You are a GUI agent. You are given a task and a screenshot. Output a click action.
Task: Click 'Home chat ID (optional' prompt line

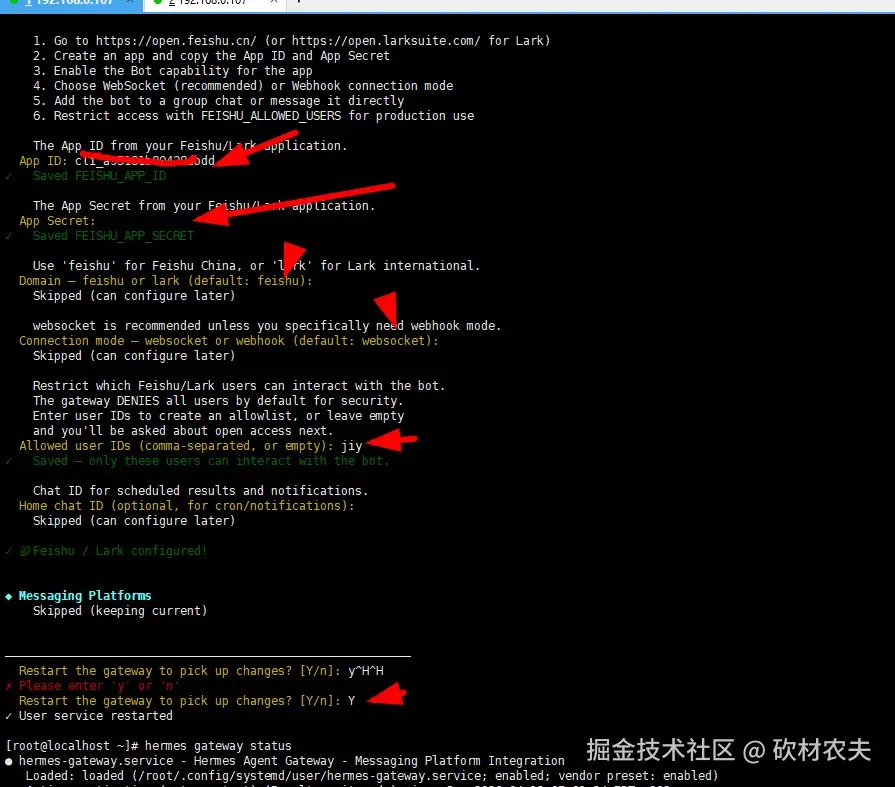(187, 506)
